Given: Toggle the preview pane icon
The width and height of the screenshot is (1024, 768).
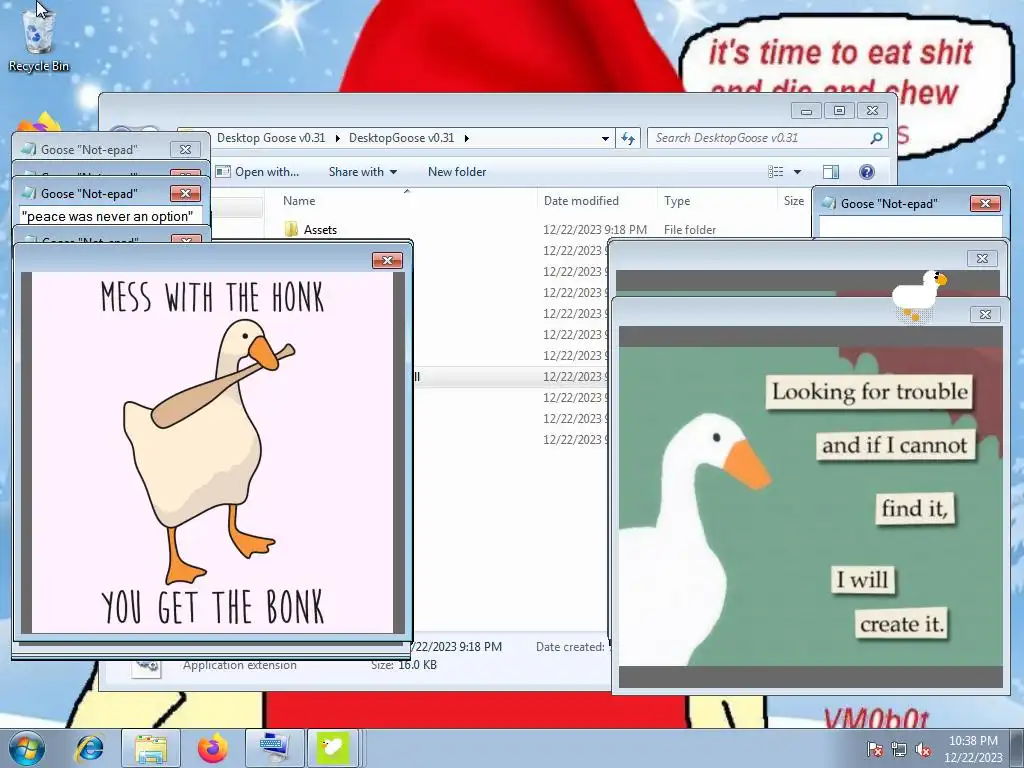Looking at the screenshot, I should [831, 172].
